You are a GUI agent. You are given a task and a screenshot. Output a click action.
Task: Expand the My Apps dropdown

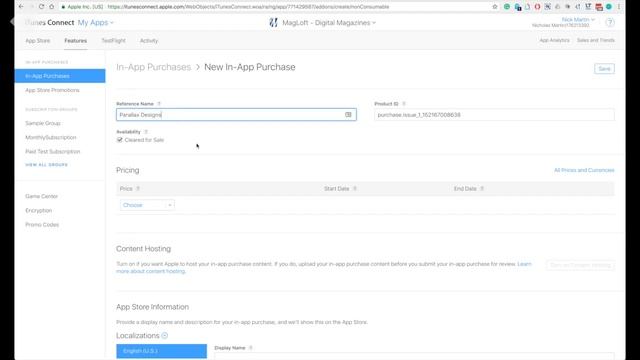click(x=96, y=22)
